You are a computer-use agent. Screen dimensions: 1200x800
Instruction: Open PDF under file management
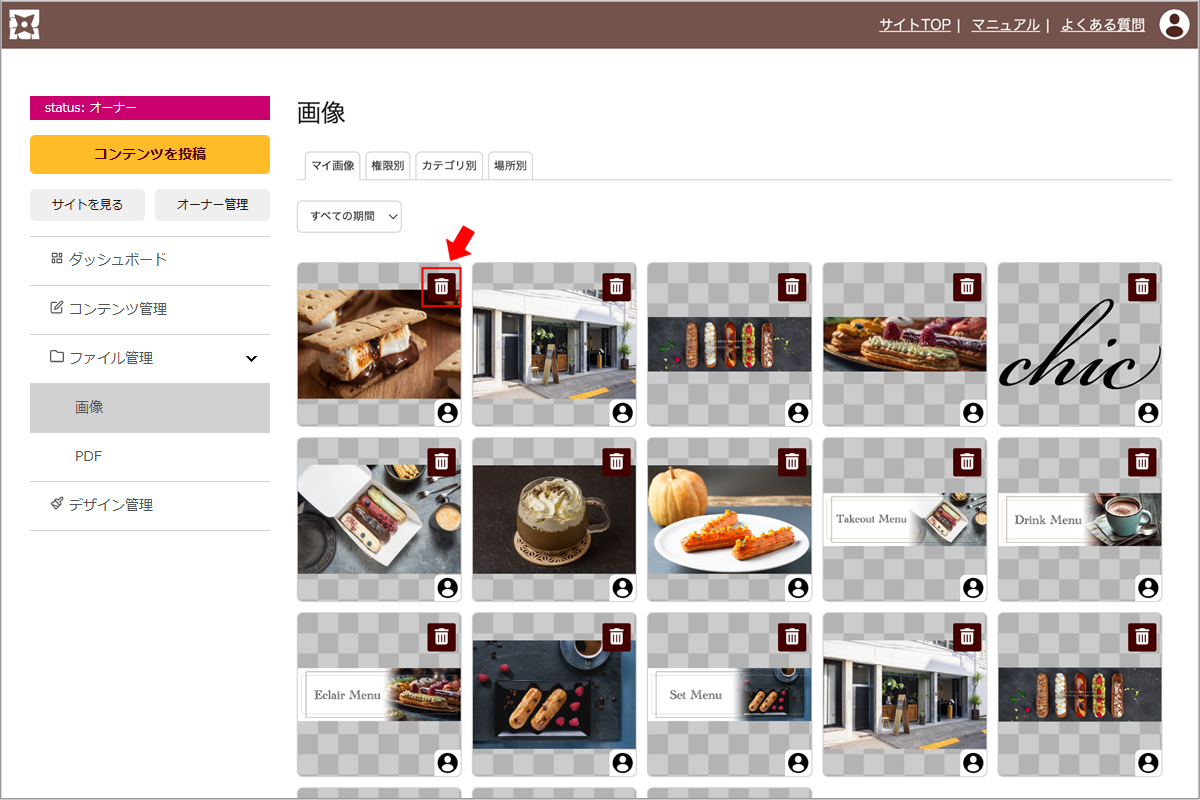89,457
